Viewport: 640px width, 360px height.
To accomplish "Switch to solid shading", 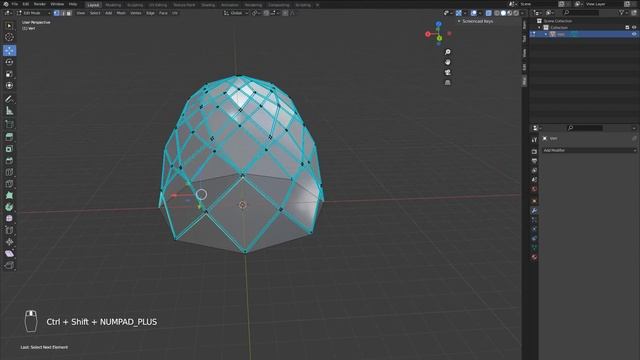I will point(503,13).
